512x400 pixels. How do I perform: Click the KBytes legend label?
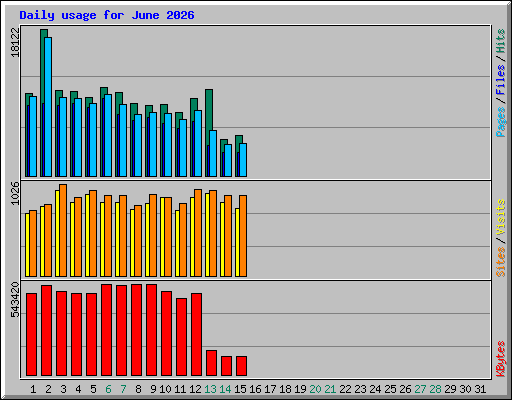point(501,359)
